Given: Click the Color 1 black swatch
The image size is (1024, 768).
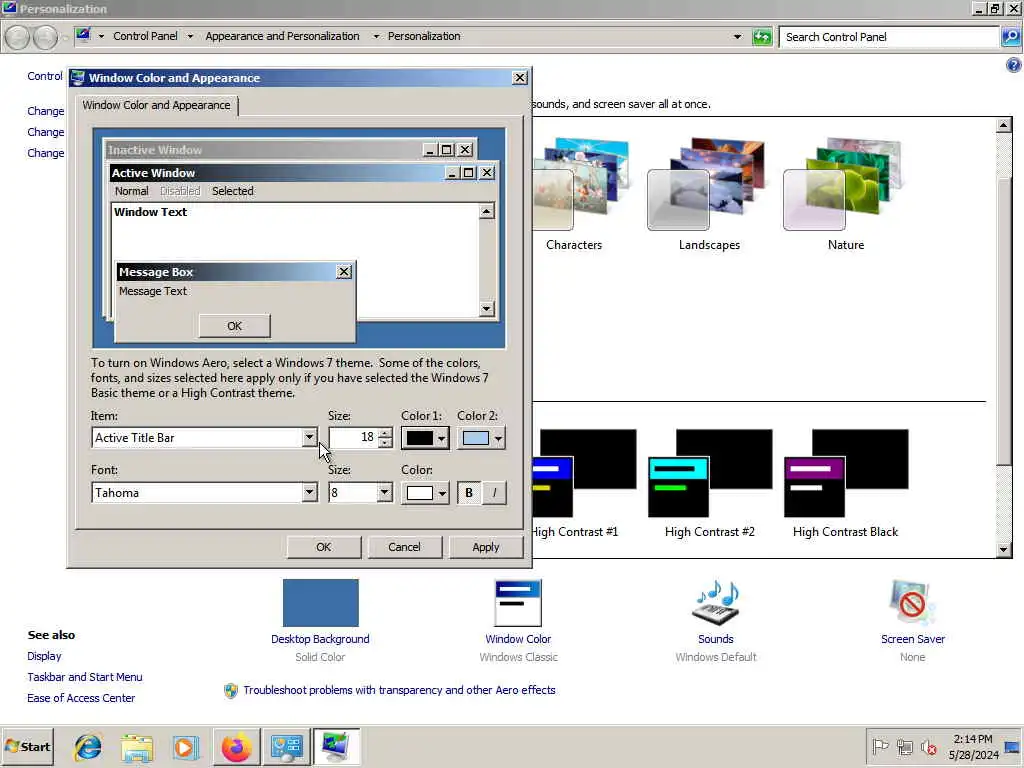Looking at the screenshot, I should coord(420,438).
